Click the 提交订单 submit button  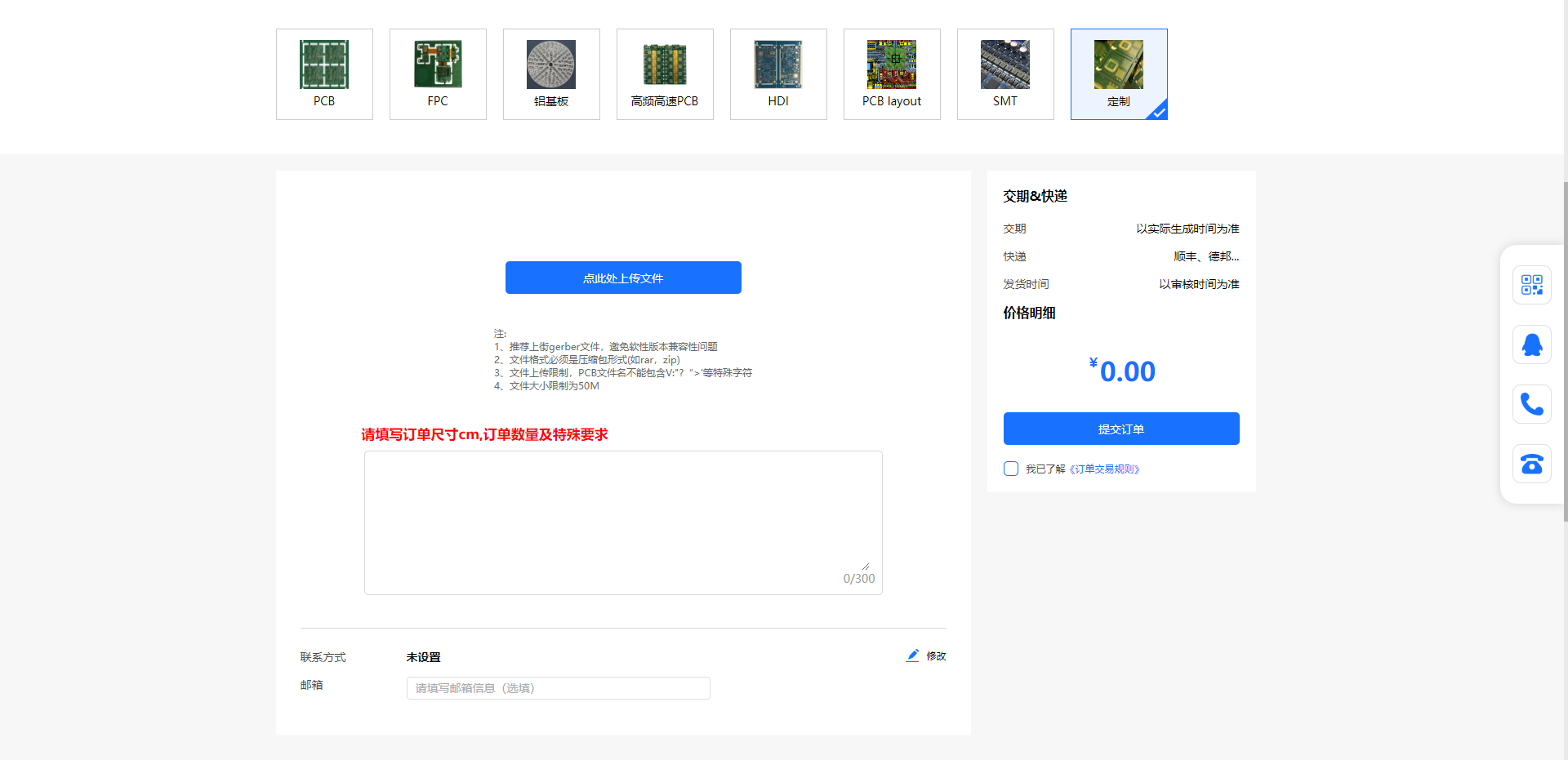click(x=1120, y=429)
